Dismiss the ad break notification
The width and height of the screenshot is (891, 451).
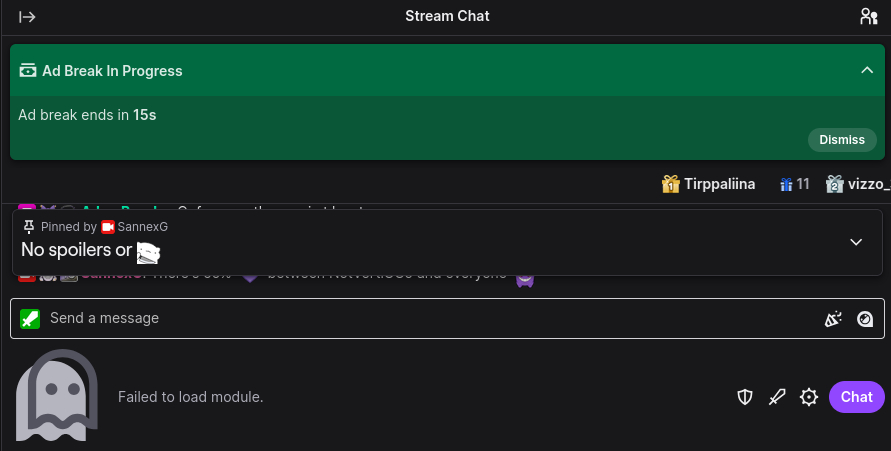(841, 140)
